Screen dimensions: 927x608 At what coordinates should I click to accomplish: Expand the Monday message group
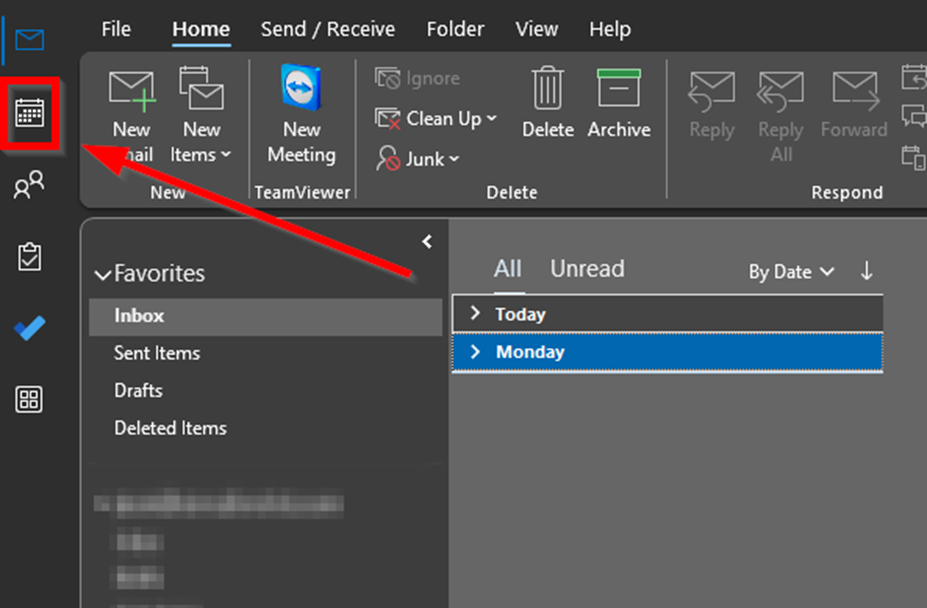(x=475, y=352)
